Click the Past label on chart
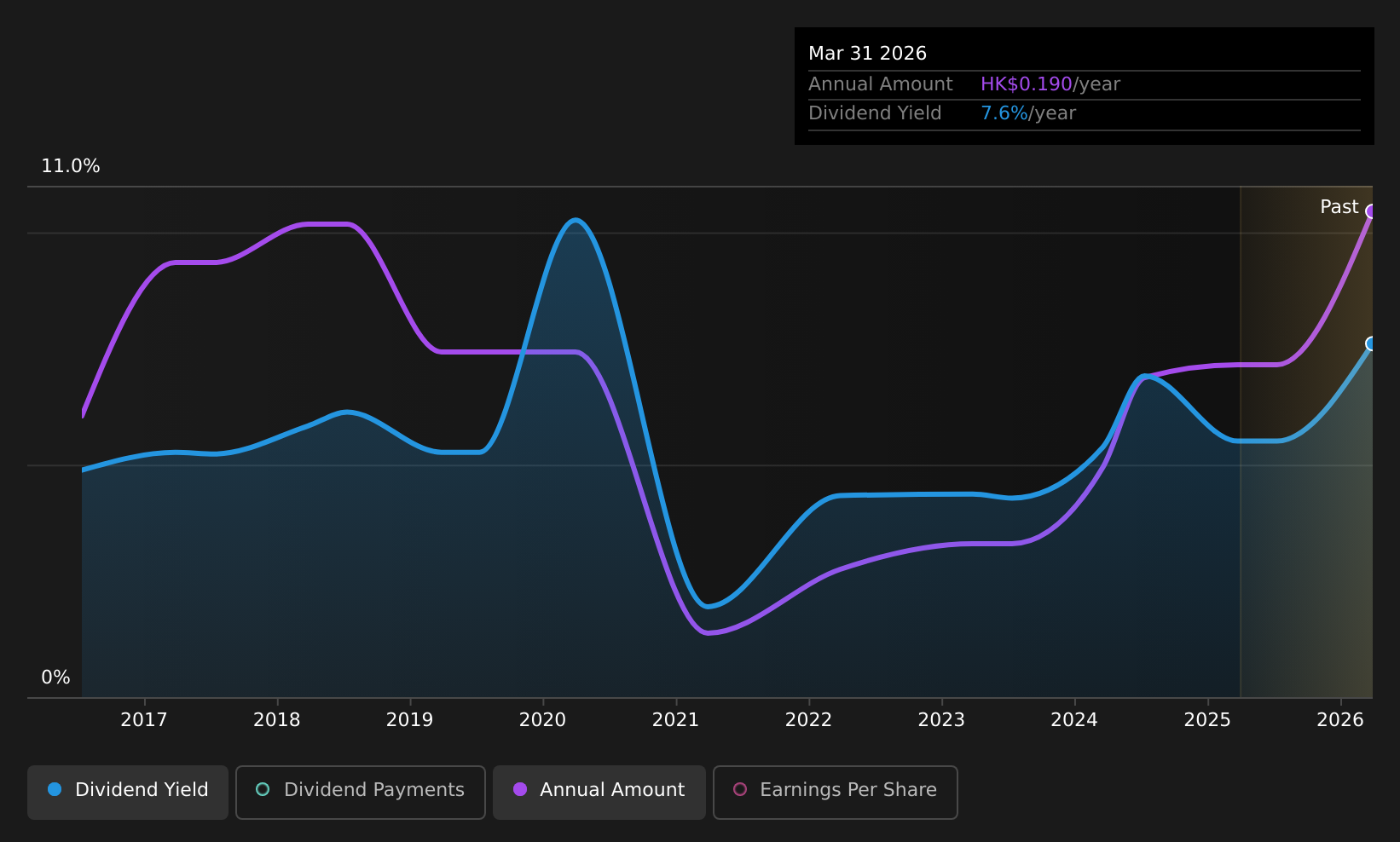1400x842 pixels. coord(1339,207)
